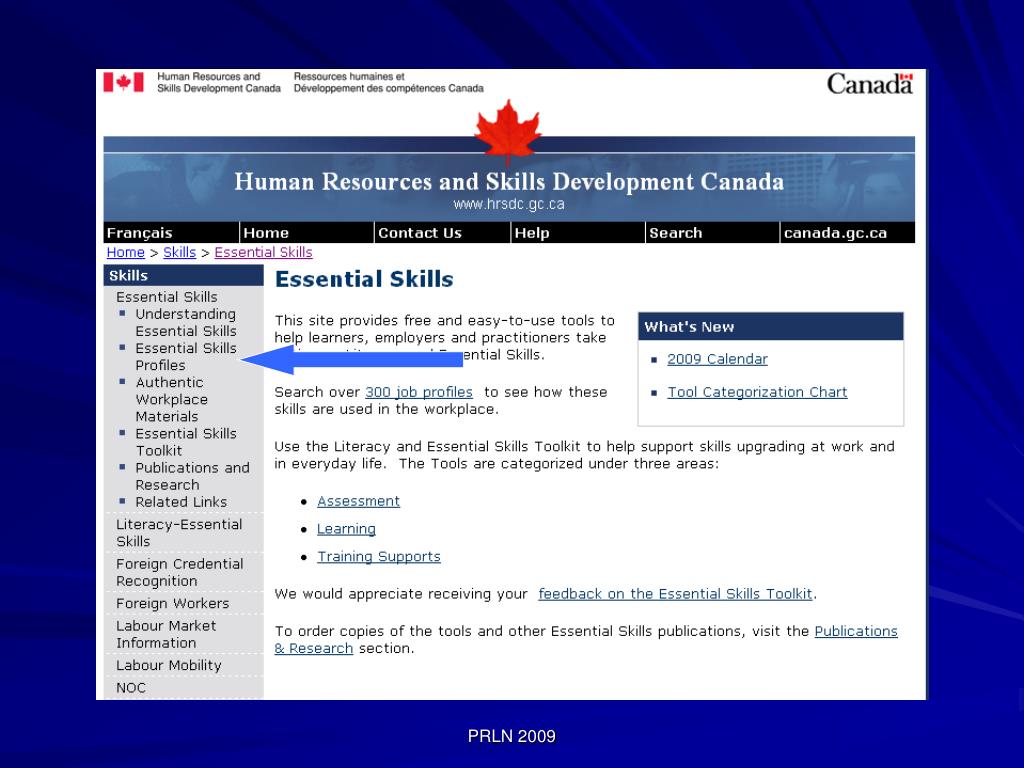Screen dimensions: 1024x768
Task: Click the Canadian flag icon in header
Action: [123, 82]
